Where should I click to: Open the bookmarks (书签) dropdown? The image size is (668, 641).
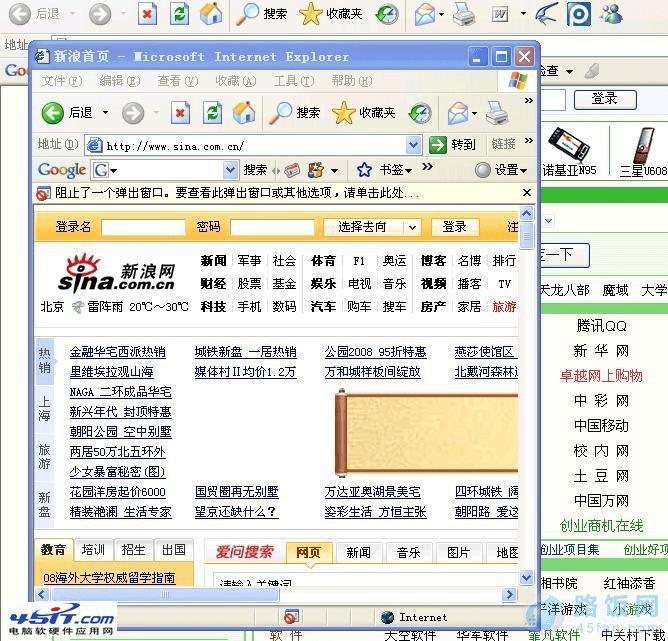coord(396,170)
